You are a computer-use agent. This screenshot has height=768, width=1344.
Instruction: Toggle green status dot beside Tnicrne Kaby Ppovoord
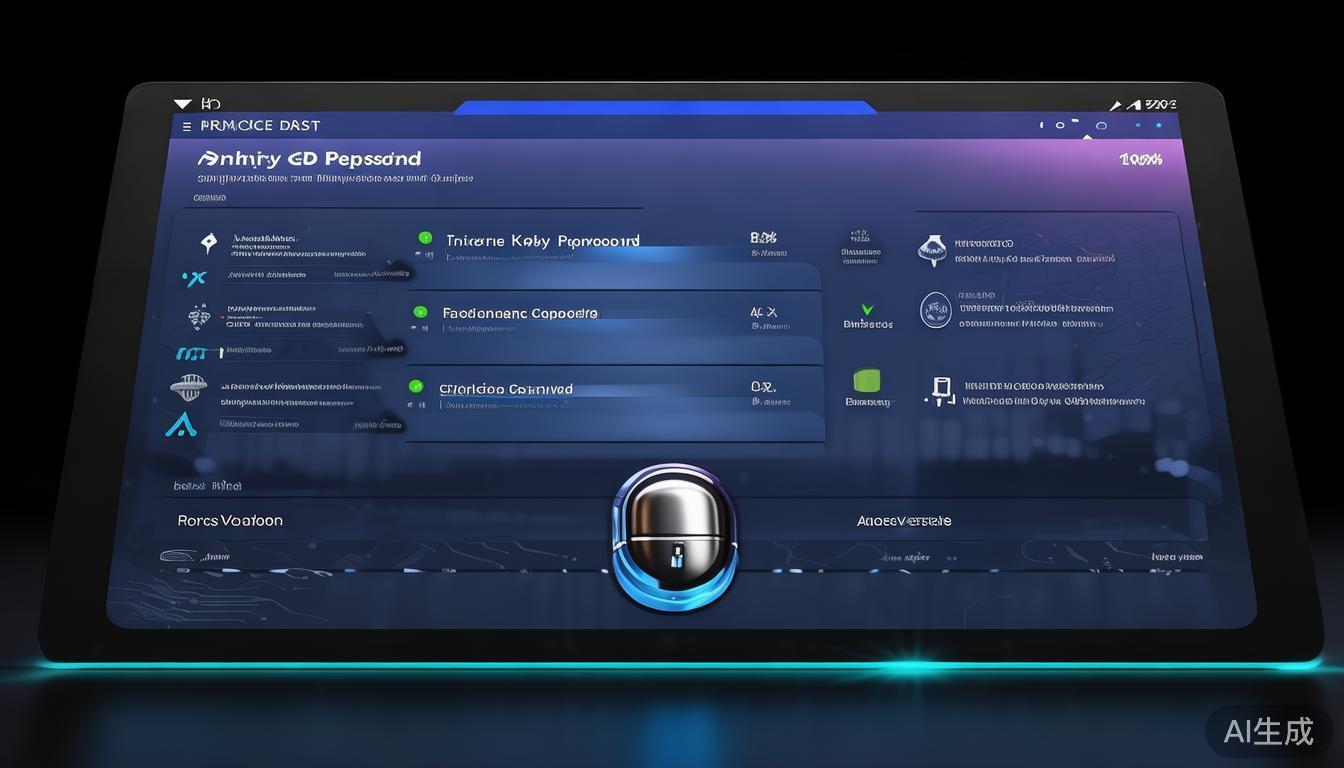click(x=425, y=238)
